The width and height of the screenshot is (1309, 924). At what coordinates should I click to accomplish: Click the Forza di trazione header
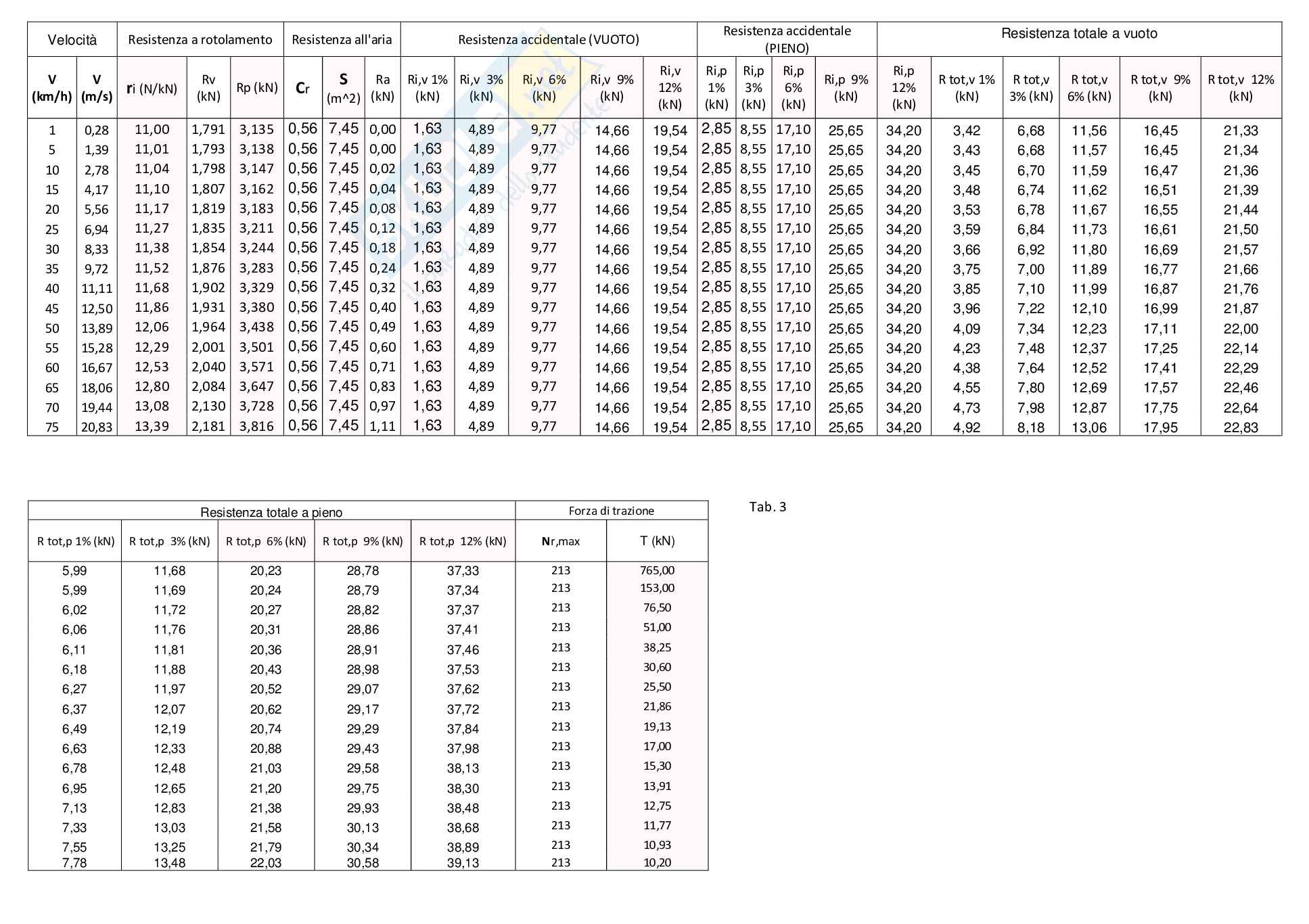click(x=612, y=511)
